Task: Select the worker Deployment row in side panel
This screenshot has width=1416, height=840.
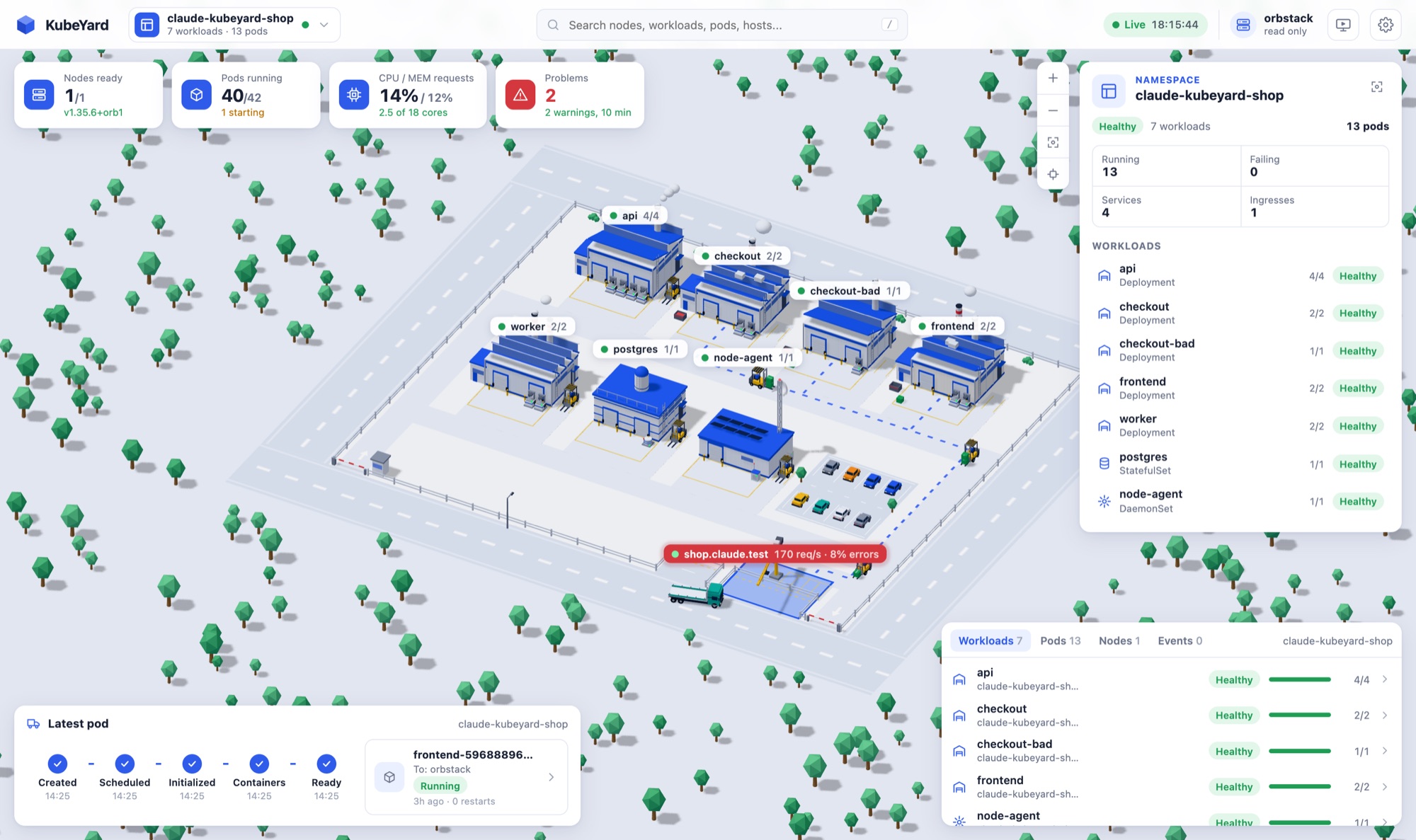Action: click(1240, 425)
